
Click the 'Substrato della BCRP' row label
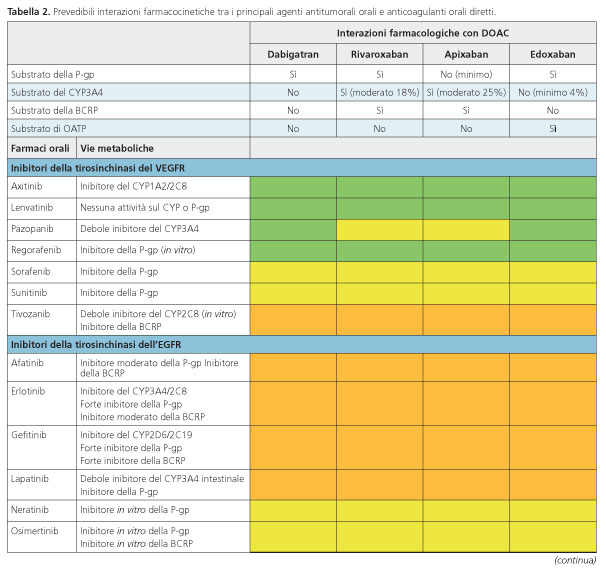54,111
